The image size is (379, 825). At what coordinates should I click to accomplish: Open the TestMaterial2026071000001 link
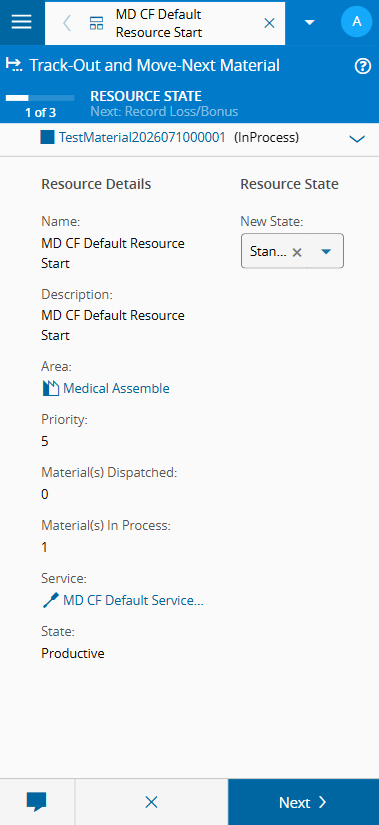pyautogui.click(x=142, y=138)
